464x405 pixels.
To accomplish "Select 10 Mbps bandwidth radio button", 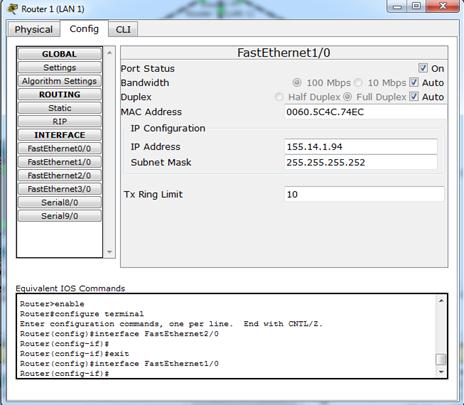I will [358, 82].
